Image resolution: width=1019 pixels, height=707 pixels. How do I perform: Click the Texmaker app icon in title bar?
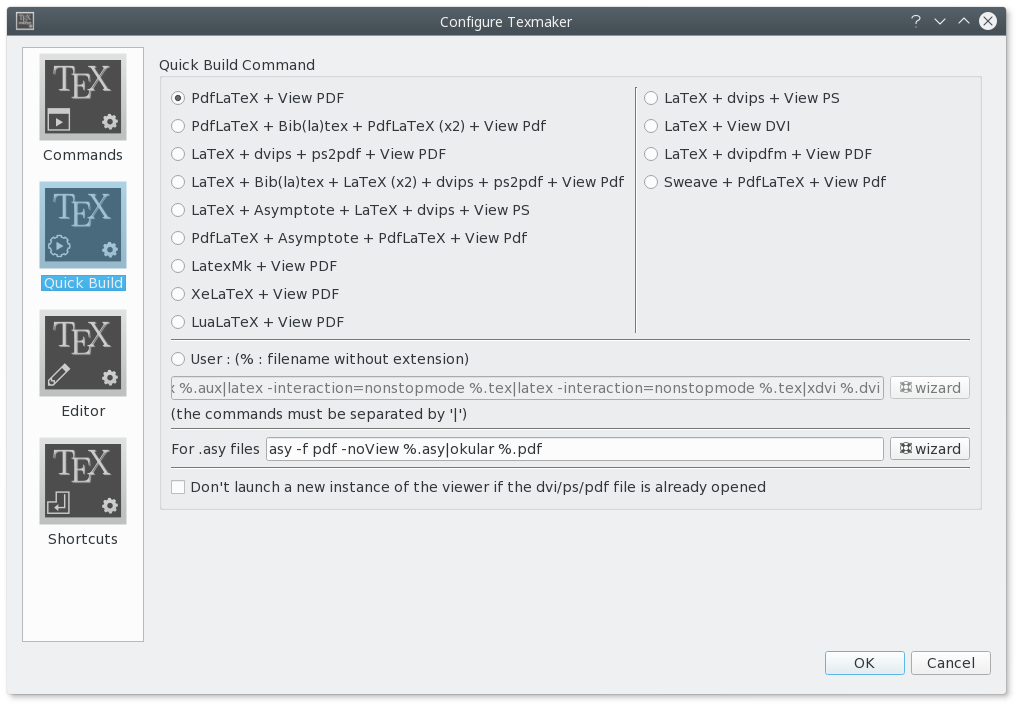[25, 21]
